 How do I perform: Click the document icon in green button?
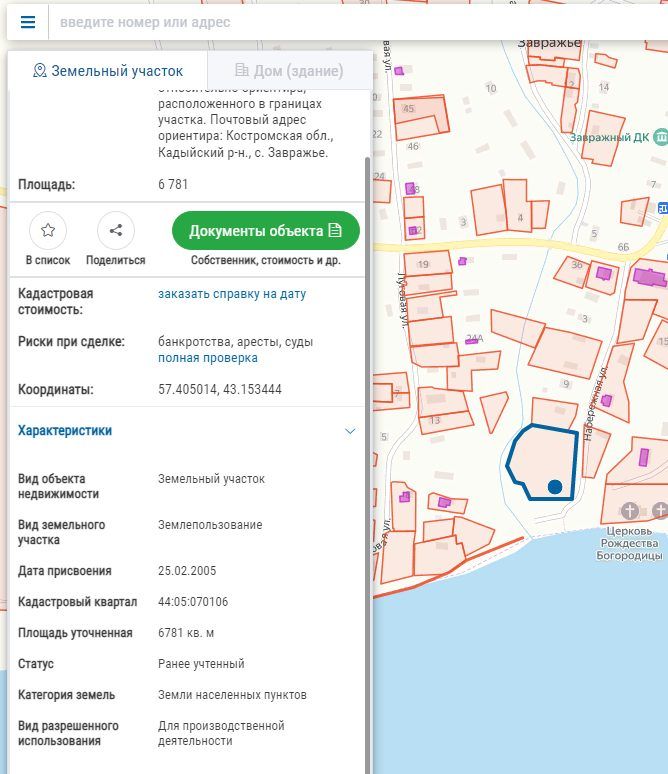tap(335, 230)
